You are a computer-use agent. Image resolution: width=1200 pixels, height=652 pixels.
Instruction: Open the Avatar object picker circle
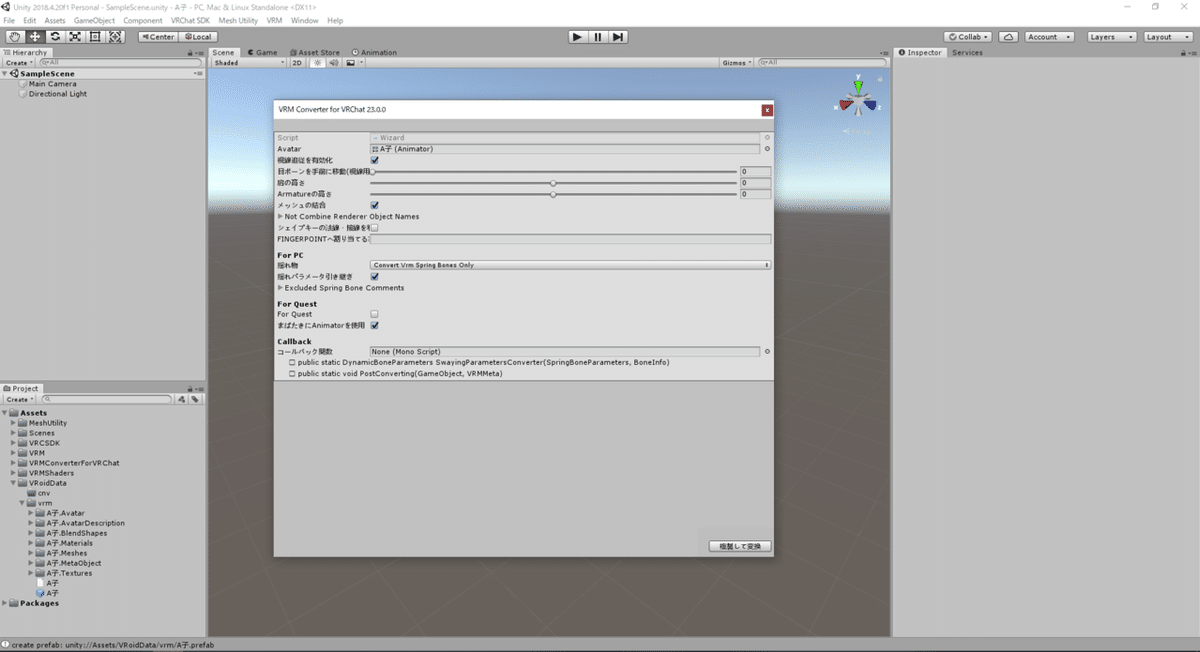767,148
